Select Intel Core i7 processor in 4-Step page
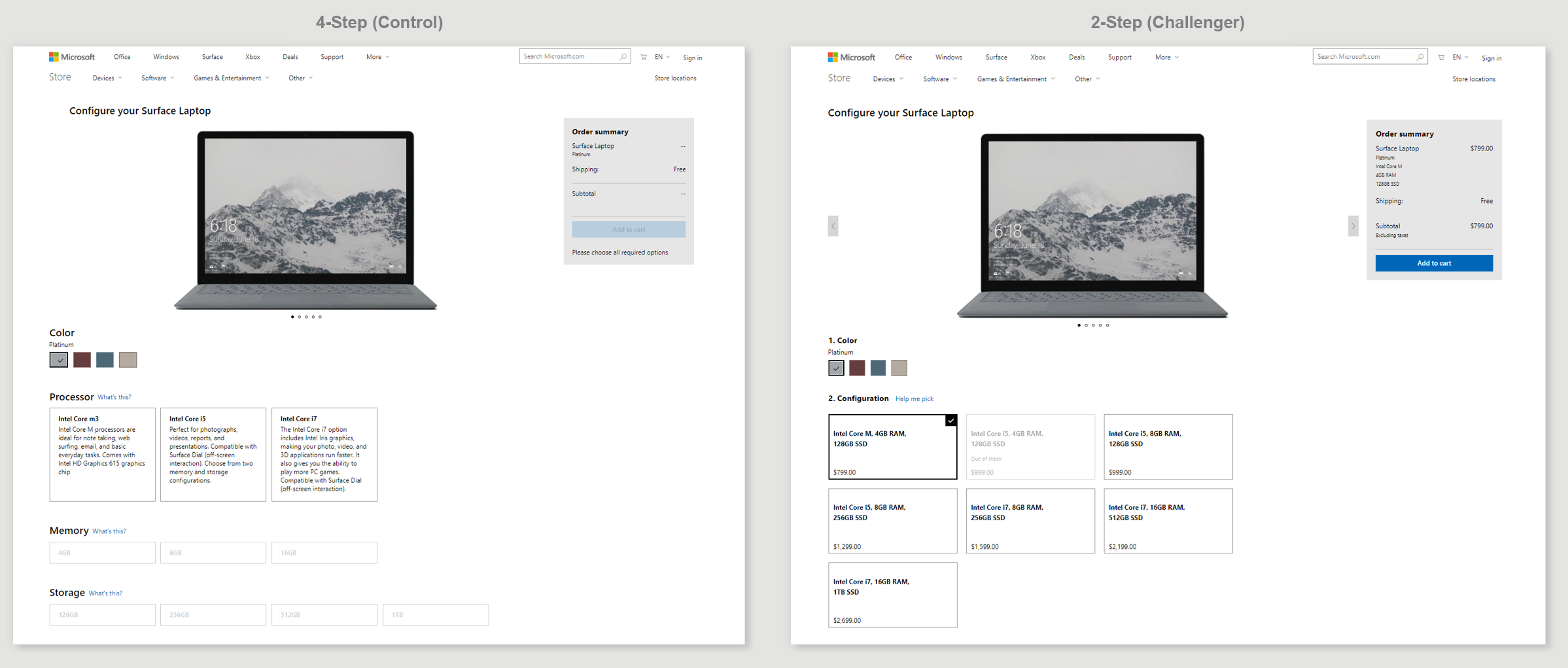The width and height of the screenshot is (1568, 668). 324,455
